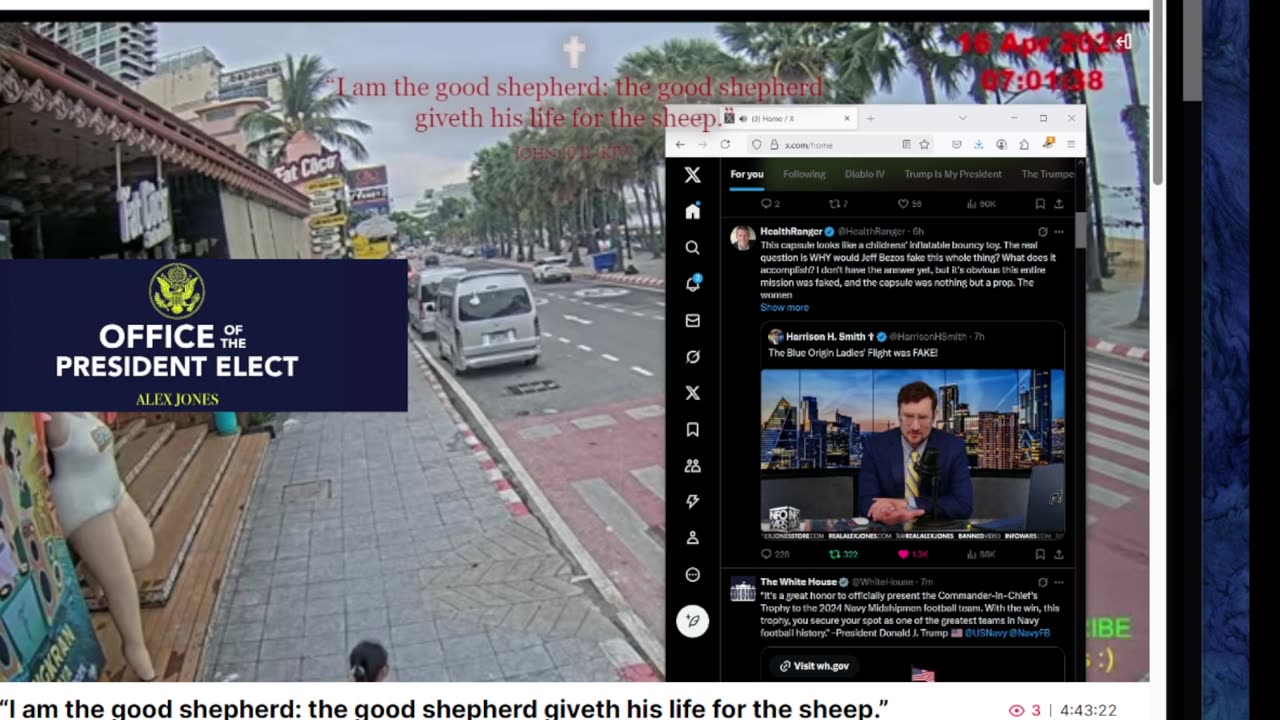The image size is (1280, 720).
Task: Bookmark page with the star icon
Action: coord(924,144)
